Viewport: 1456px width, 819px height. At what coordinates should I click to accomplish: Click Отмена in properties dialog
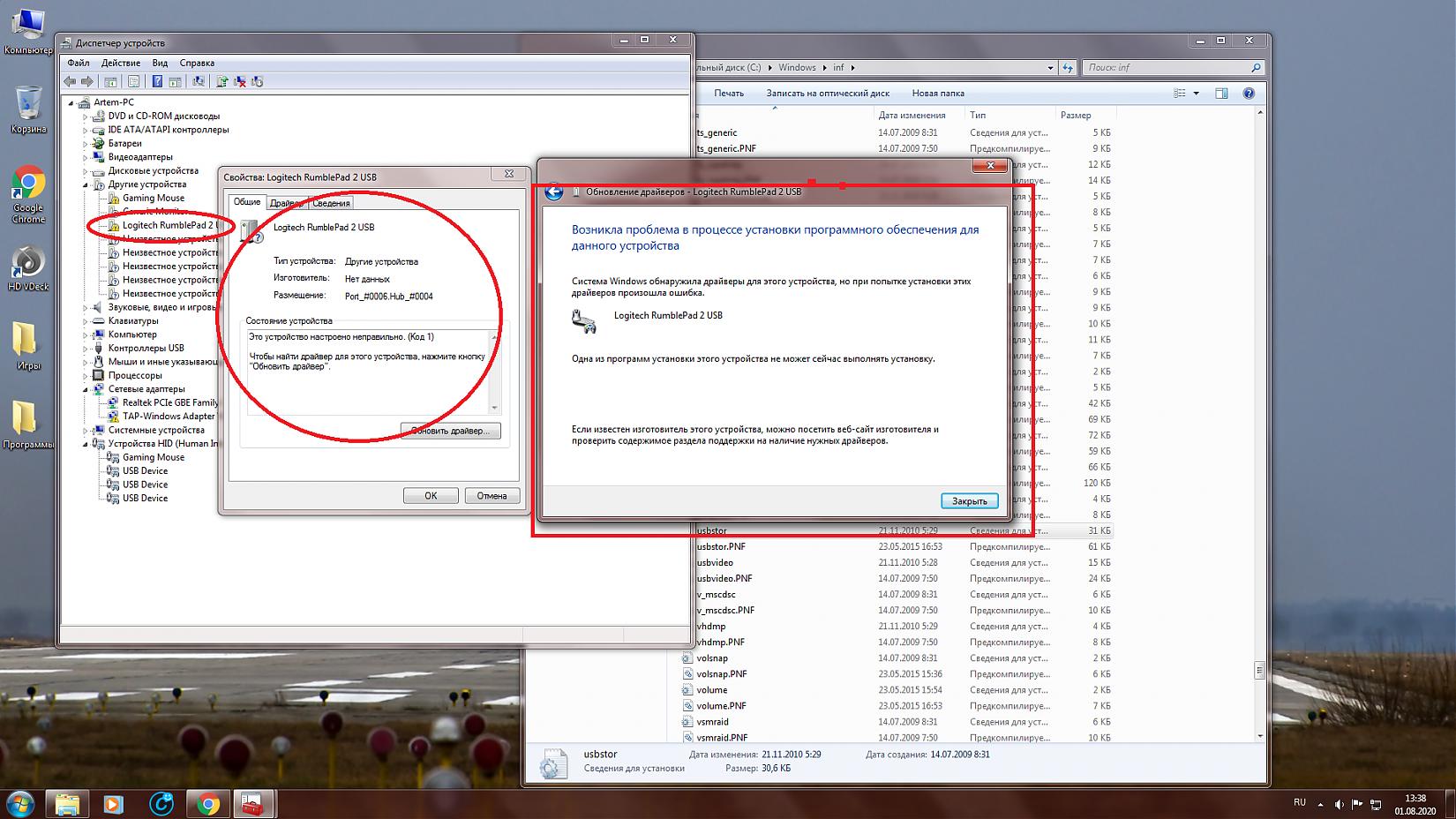tap(492, 495)
